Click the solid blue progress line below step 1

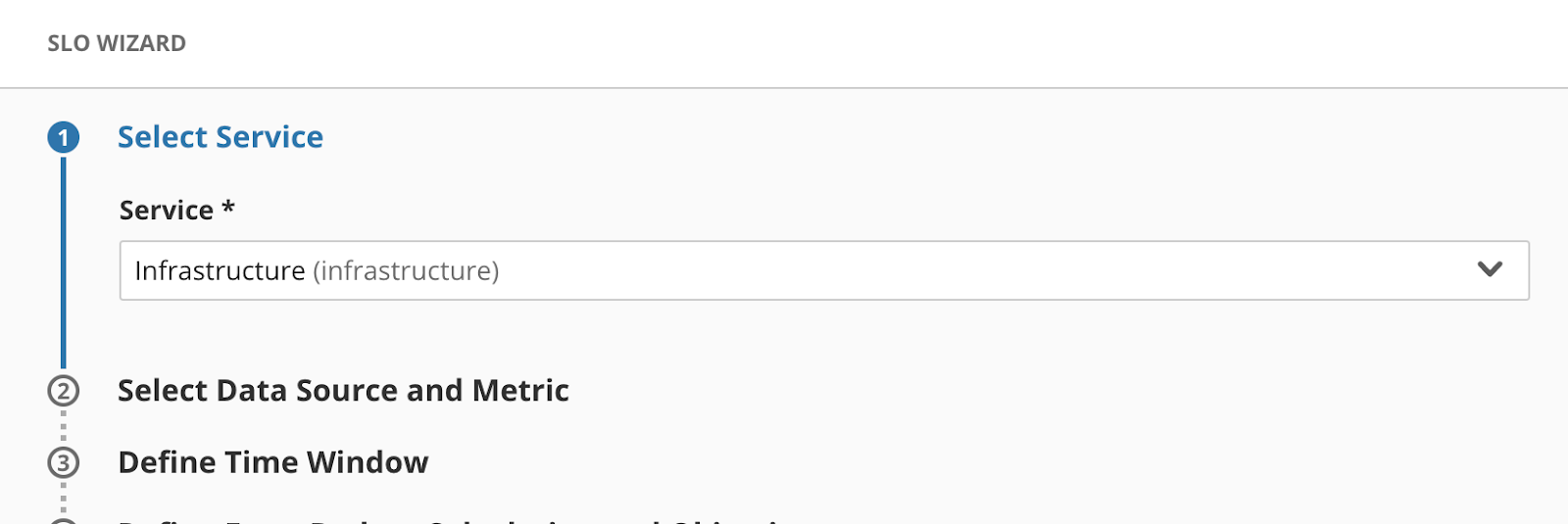pos(64,262)
